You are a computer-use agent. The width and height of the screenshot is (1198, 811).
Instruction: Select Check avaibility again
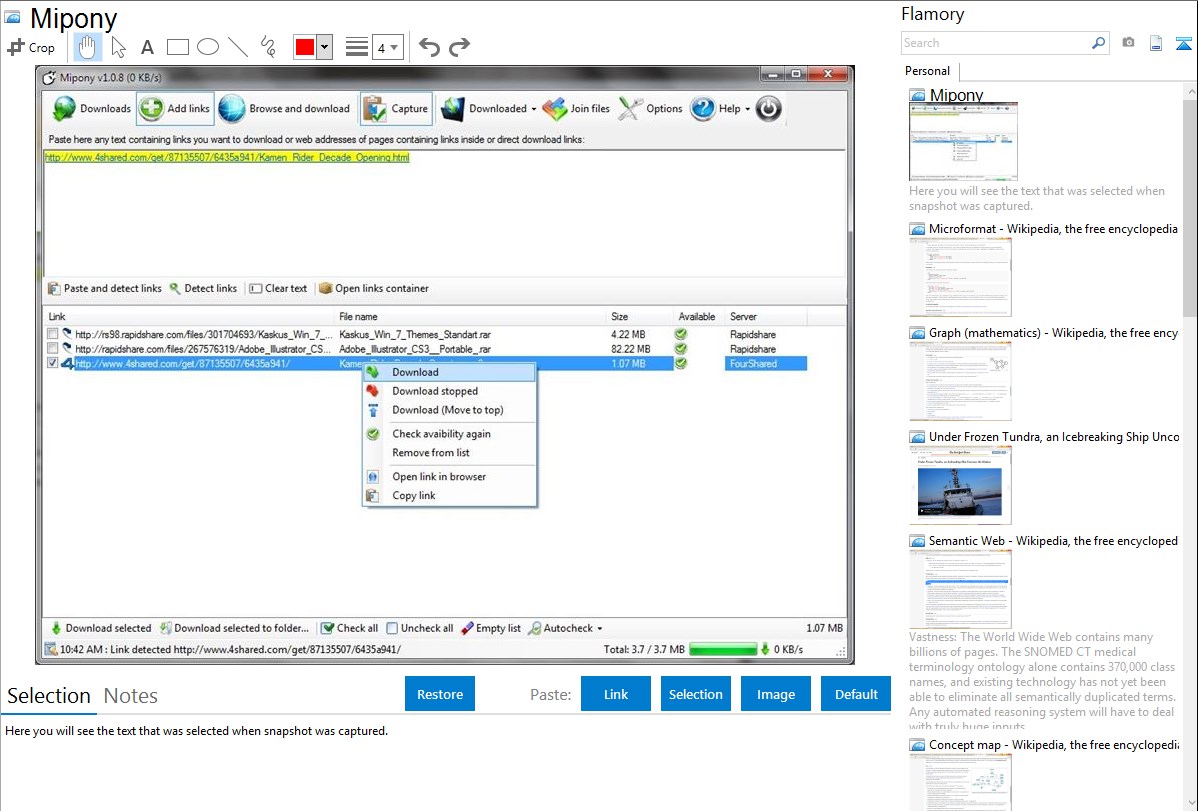[449, 433]
